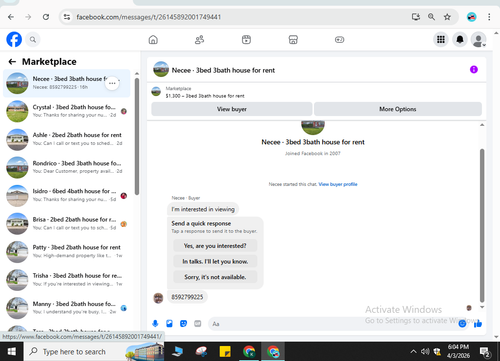Open Chrome profile avatar
This screenshot has height=361, width=500.
point(471,17)
